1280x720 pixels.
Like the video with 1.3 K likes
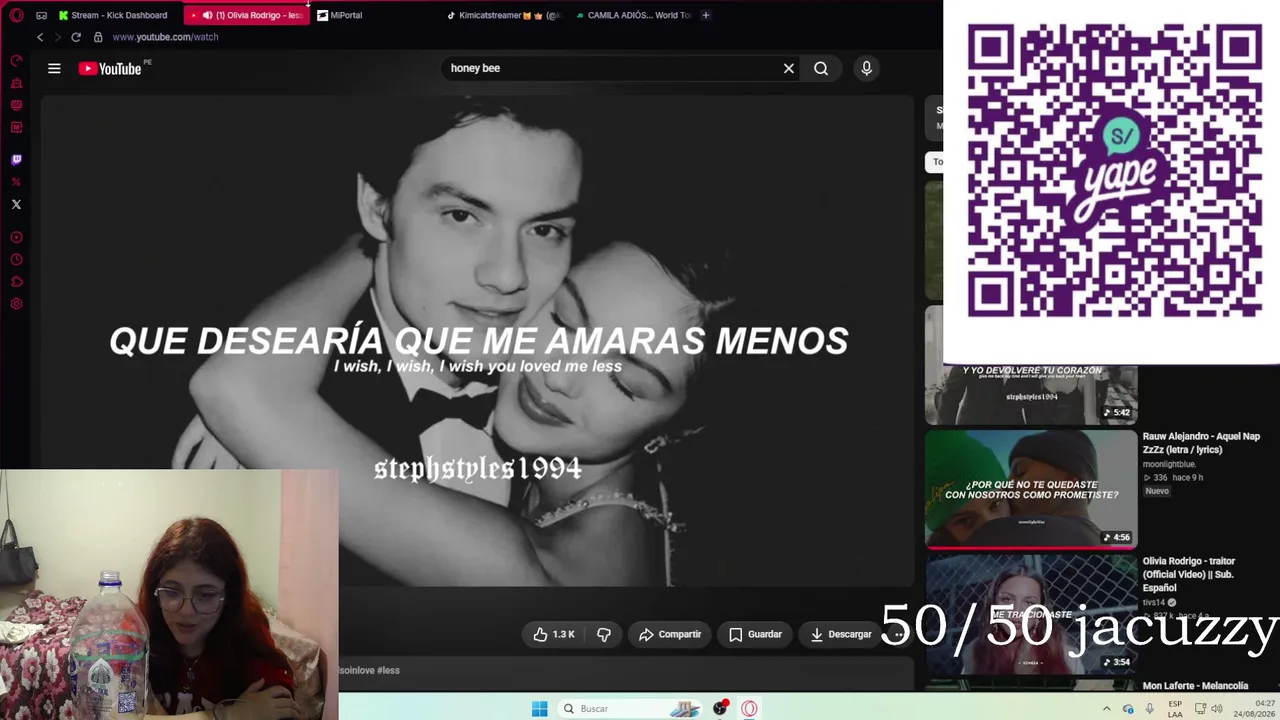(554, 634)
